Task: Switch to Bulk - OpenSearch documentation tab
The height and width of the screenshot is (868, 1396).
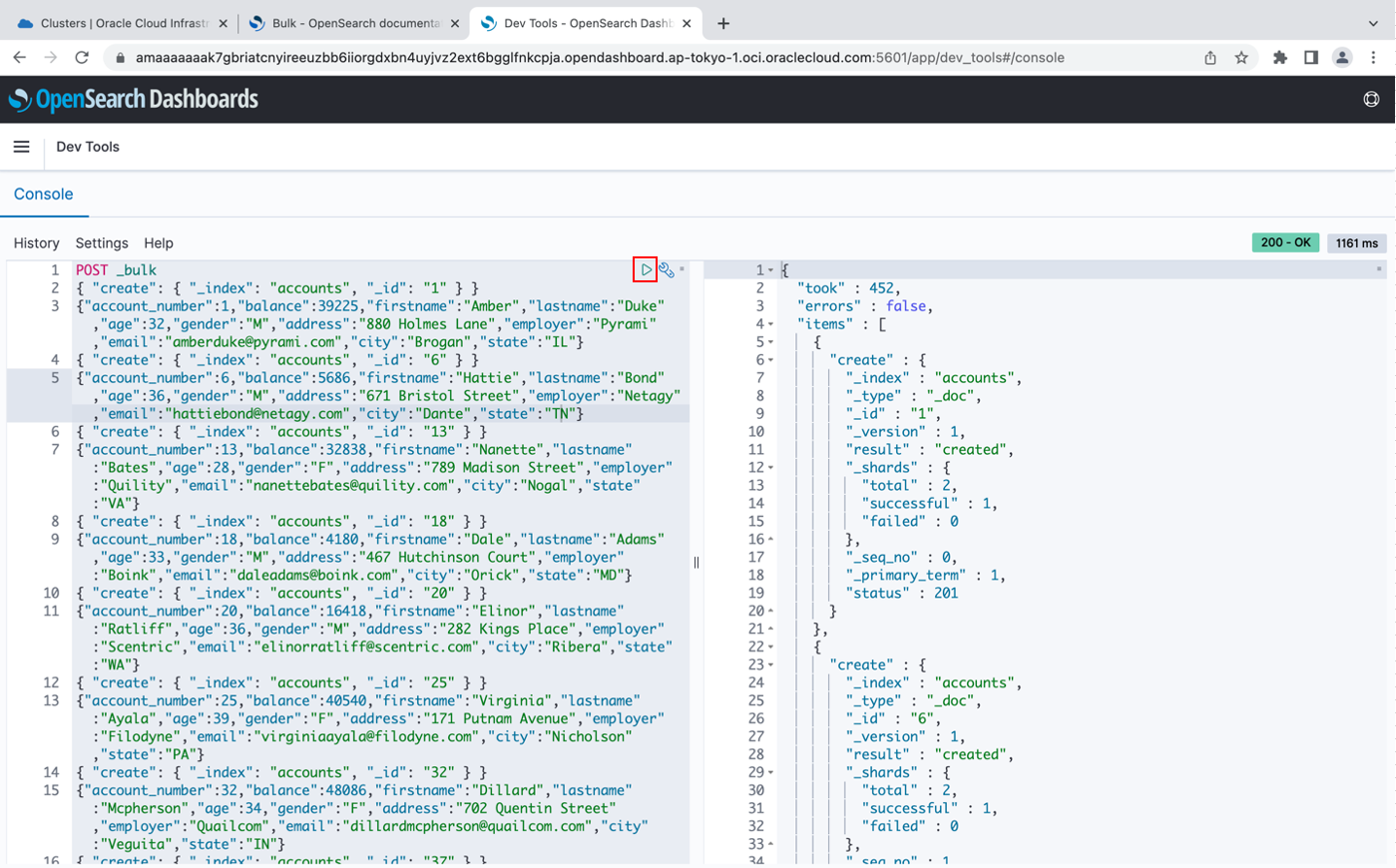Action: [x=354, y=23]
